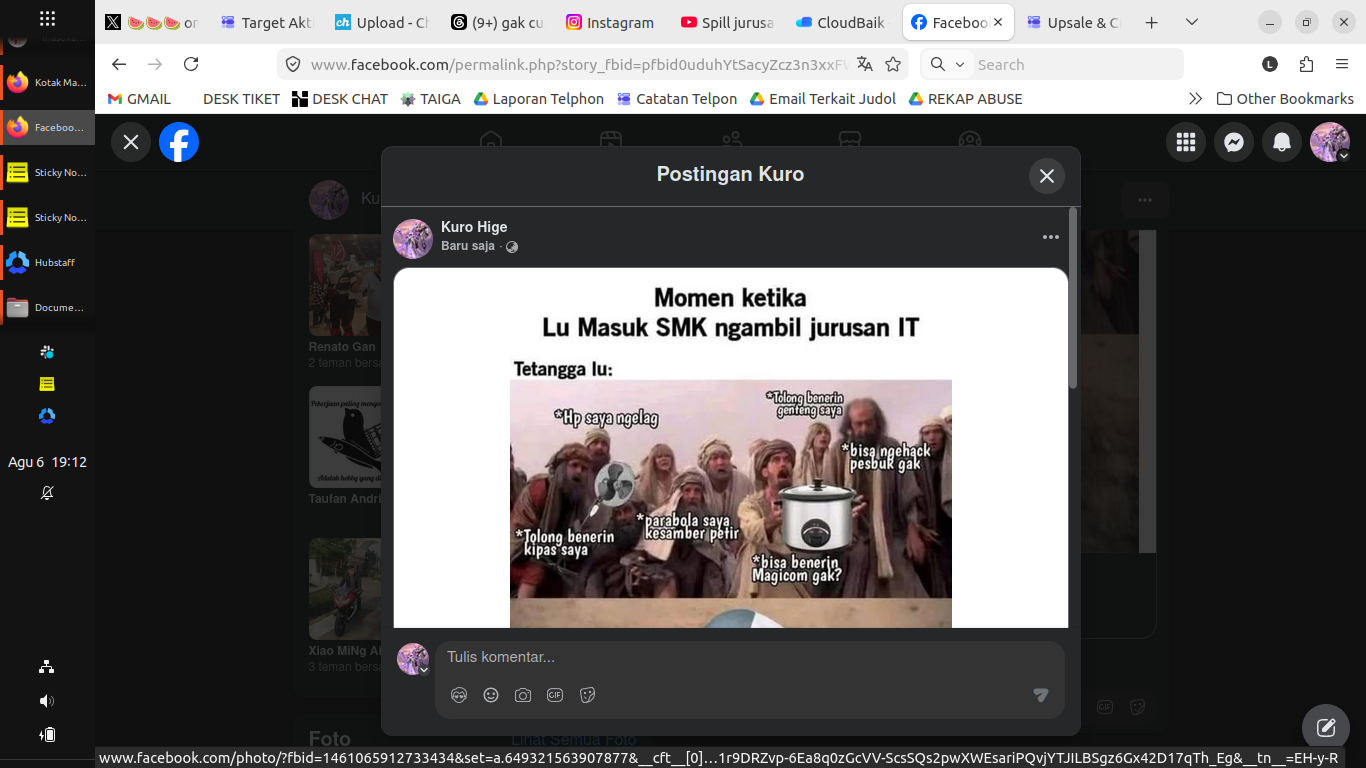Close the active Facebook tab
1366x768 pixels.
[x=998, y=22]
